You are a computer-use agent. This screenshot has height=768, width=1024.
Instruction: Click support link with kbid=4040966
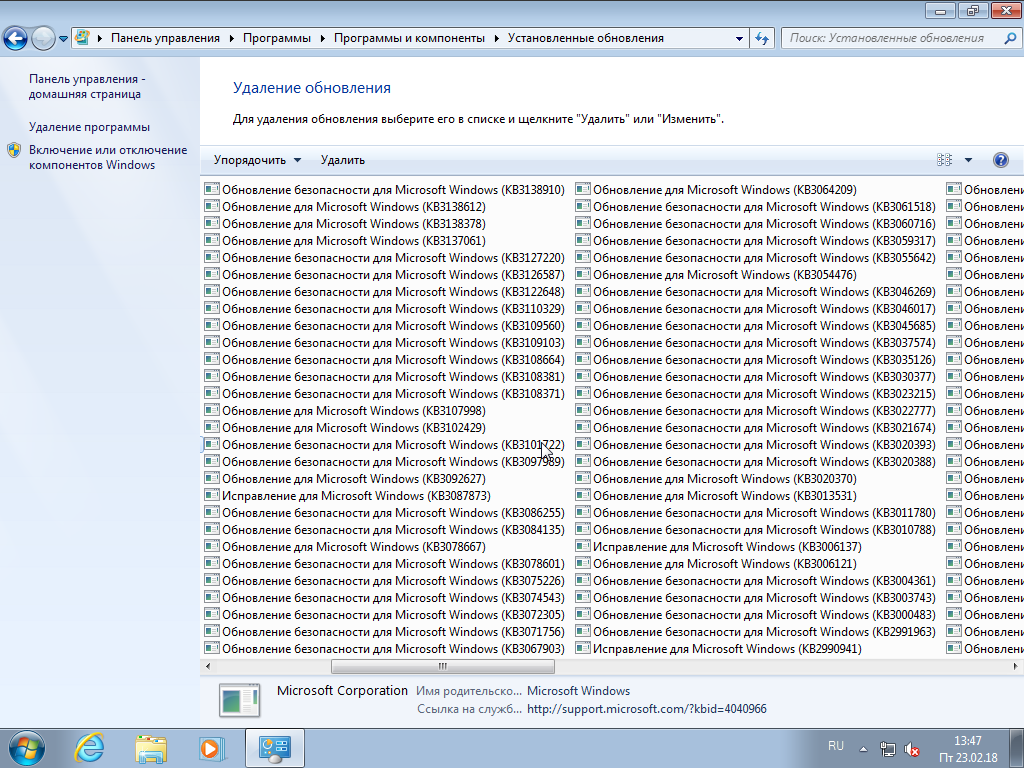647,709
